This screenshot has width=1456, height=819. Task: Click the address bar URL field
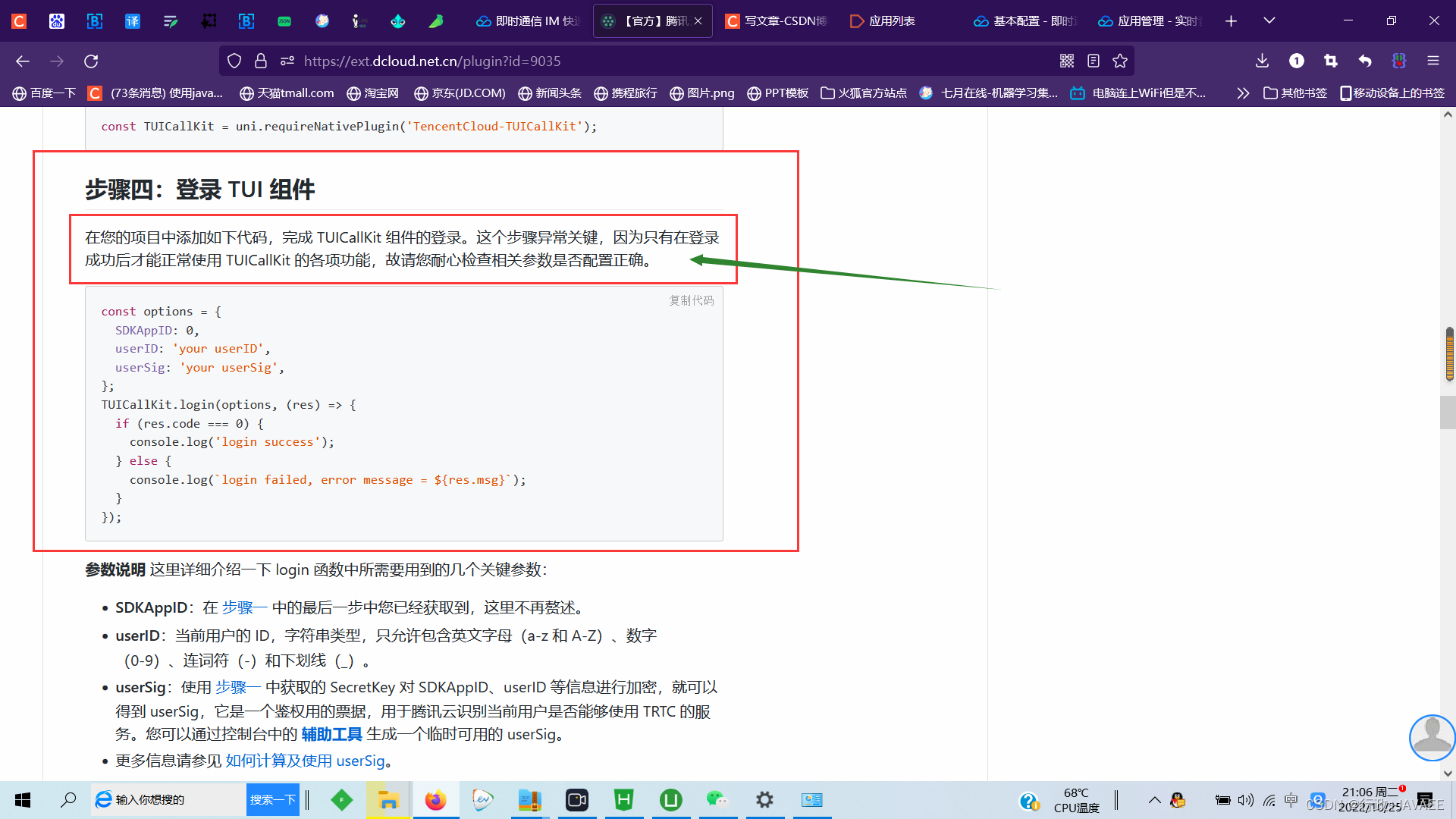[675, 61]
